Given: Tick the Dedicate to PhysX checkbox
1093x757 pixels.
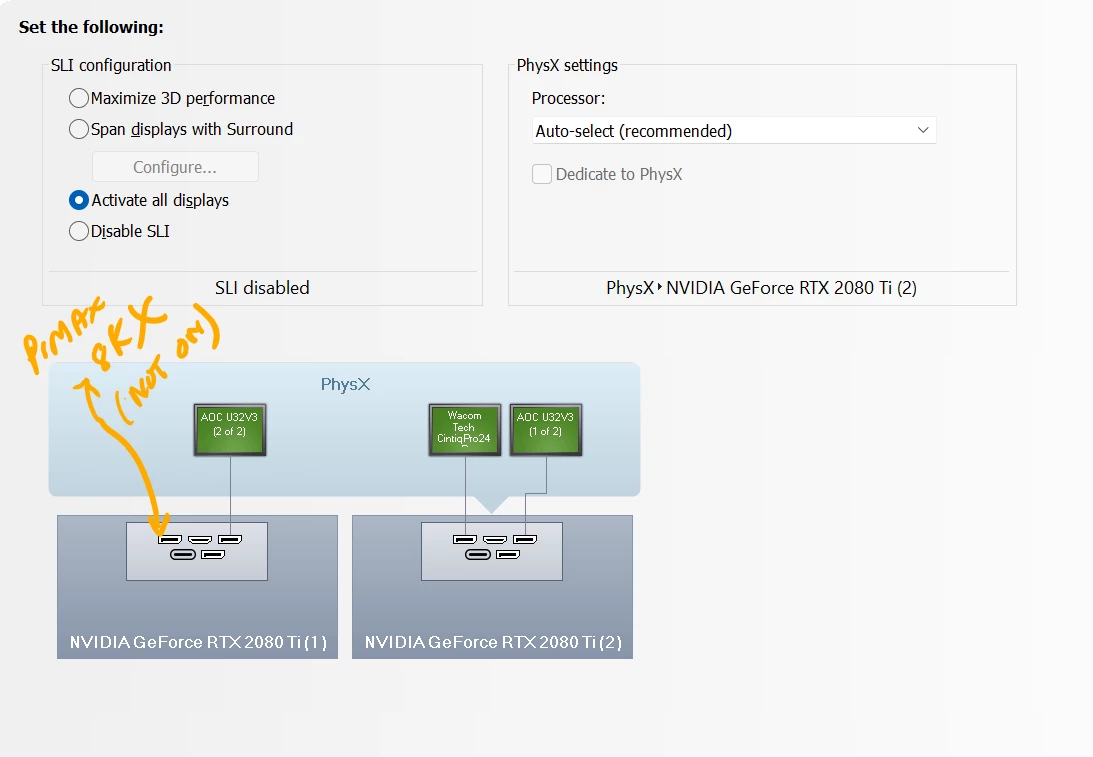Looking at the screenshot, I should [x=542, y=174].
